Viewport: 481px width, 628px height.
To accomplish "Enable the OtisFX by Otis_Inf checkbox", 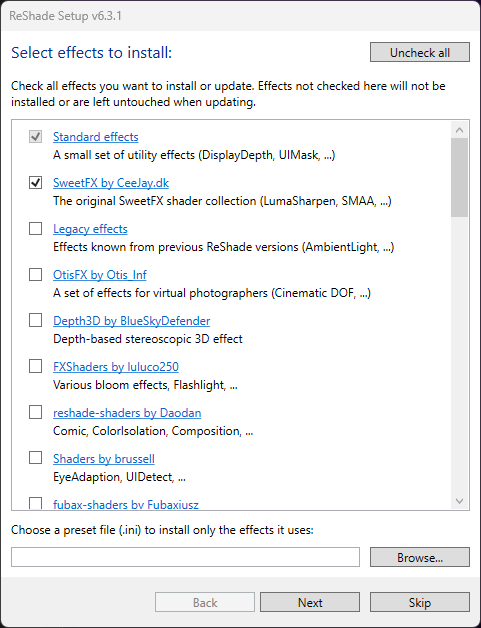I will coord(36,275).
